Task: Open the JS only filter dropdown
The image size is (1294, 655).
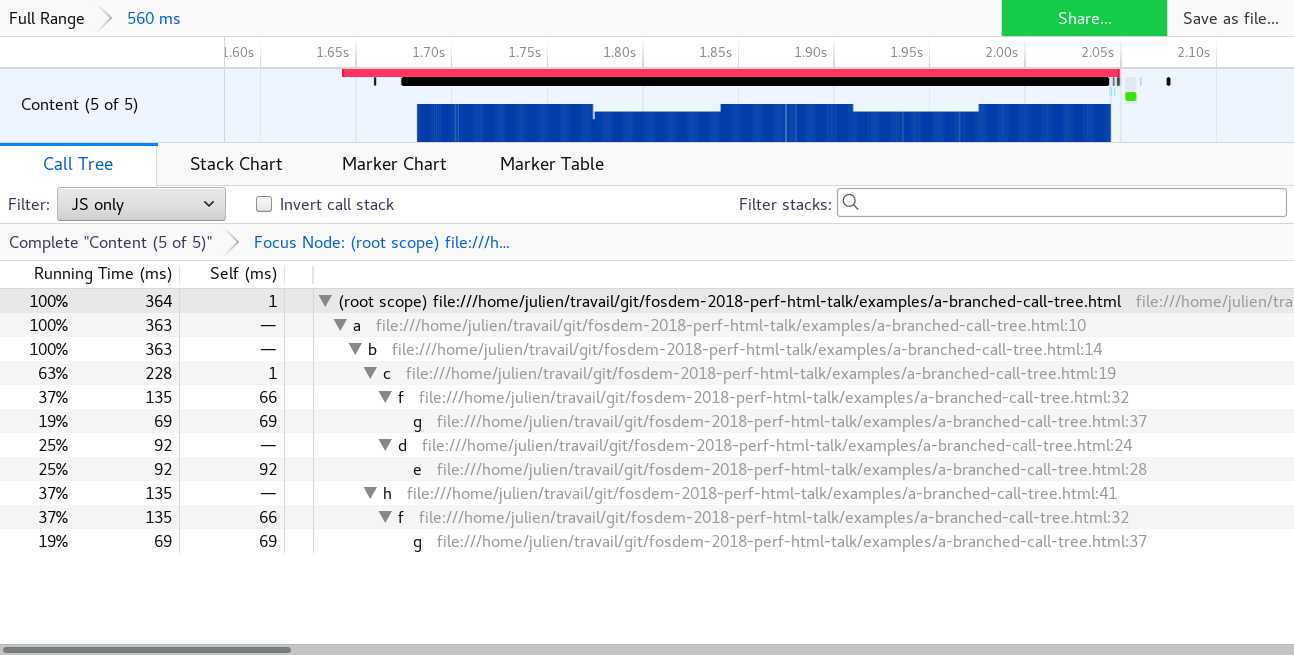Action: point(140,203)
